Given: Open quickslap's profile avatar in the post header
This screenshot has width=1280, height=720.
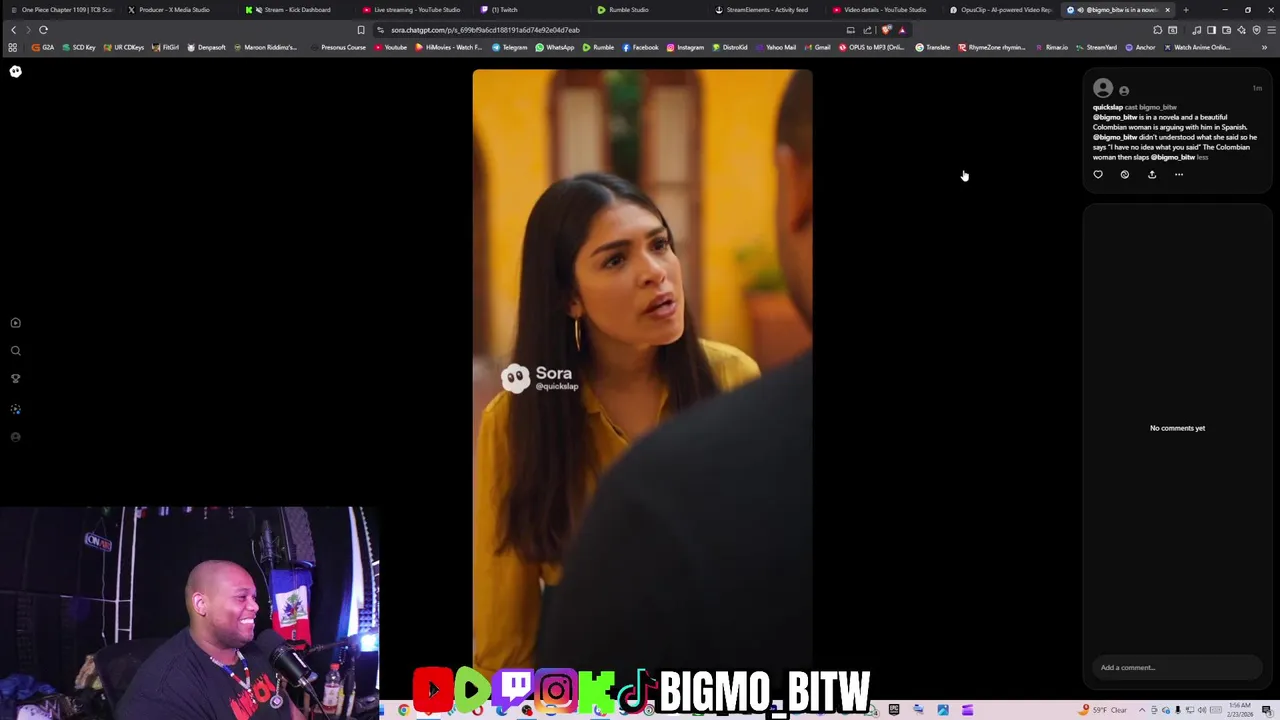Looking at the screenshot, I should (1103, 88).
